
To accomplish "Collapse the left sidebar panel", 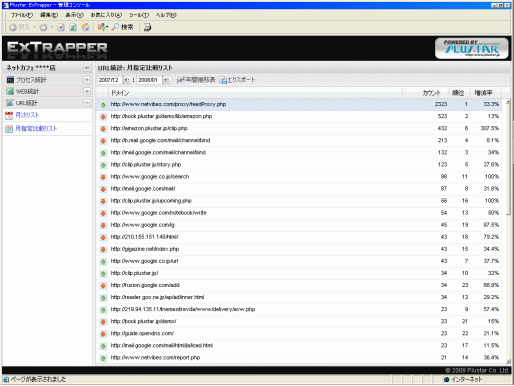I will pyautogui.click(x=87, y=68).
